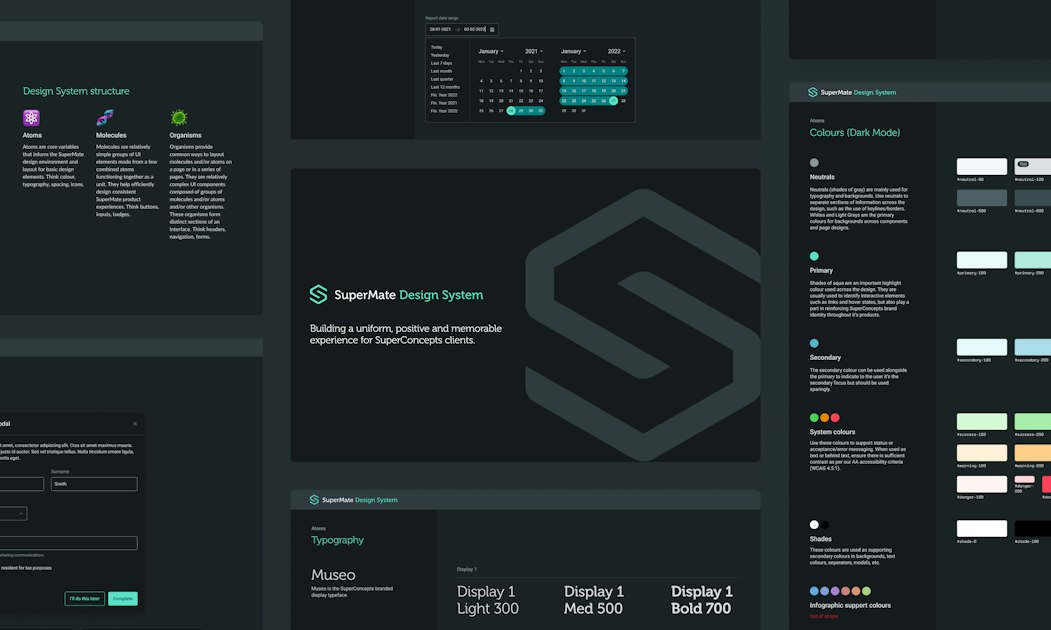The width and height of the screenshot is (1051, 630).
Task: Click the start date in the date range field
Action: click(x=440, y=29)
